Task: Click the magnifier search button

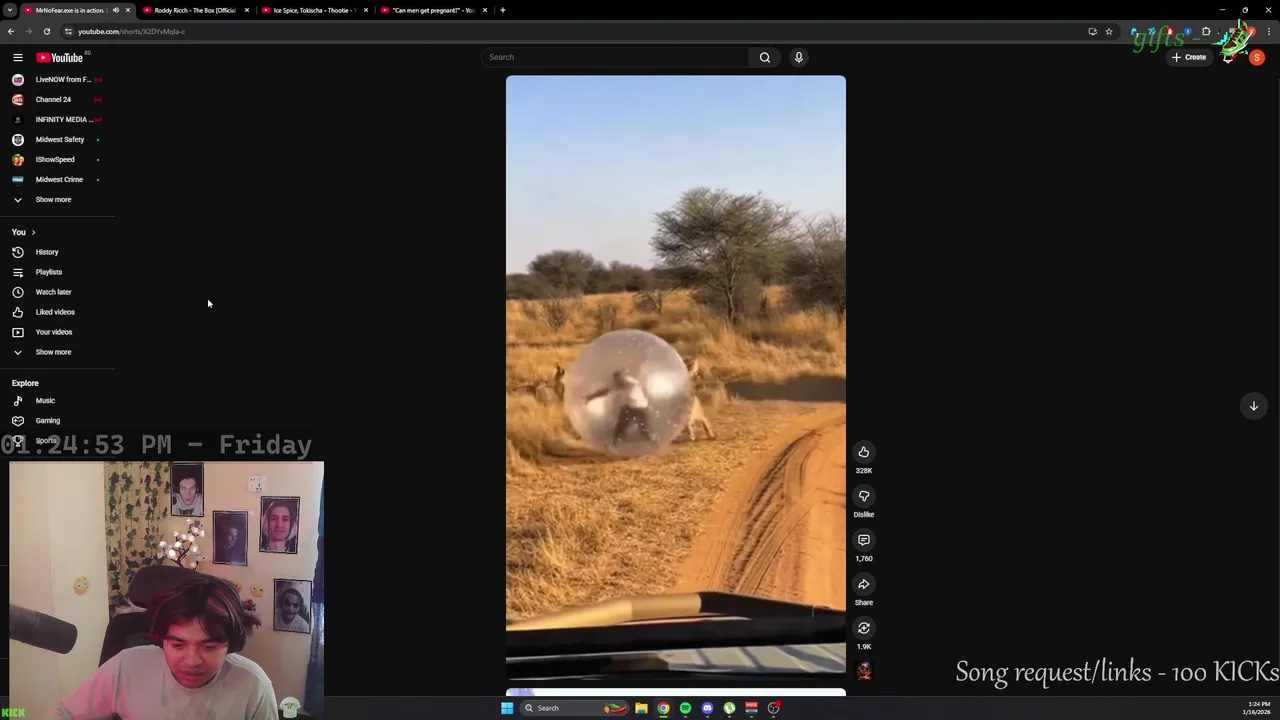Action: 765,57
